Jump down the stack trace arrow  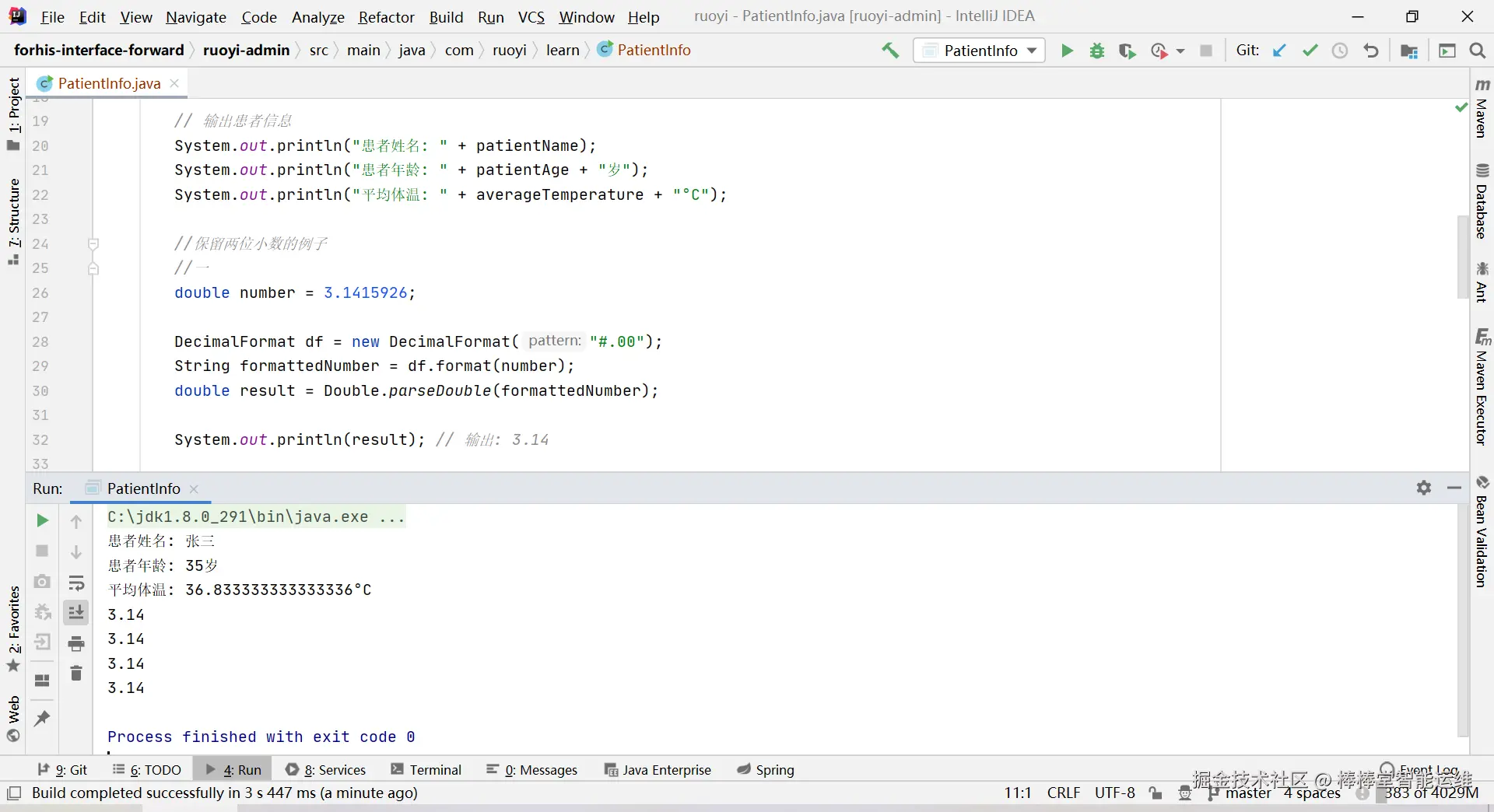[x=76, y=551]
